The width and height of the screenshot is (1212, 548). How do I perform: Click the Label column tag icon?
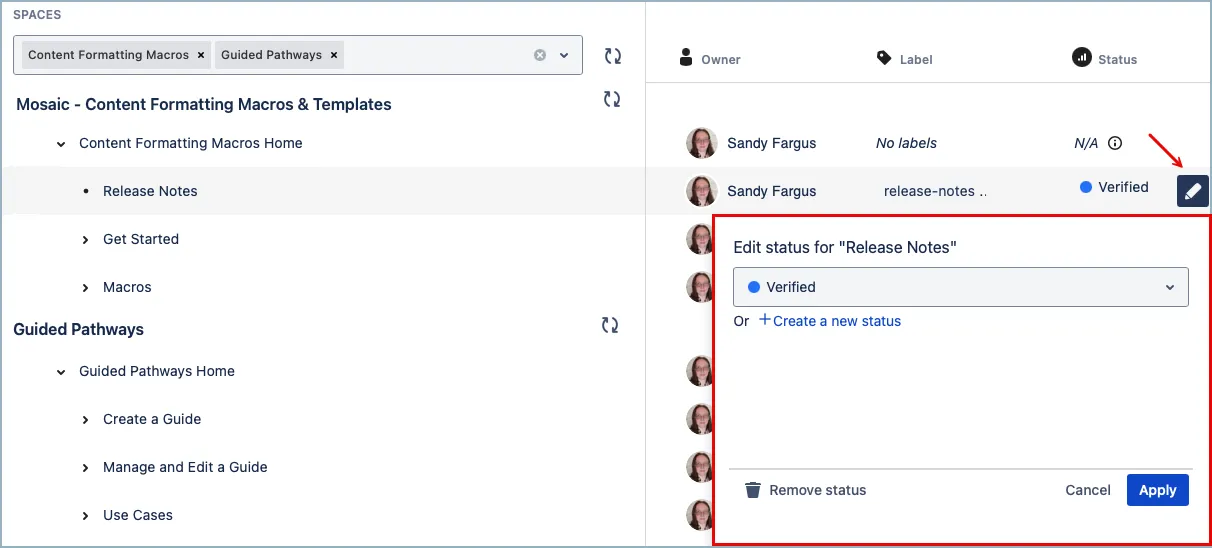click(884, 58)
